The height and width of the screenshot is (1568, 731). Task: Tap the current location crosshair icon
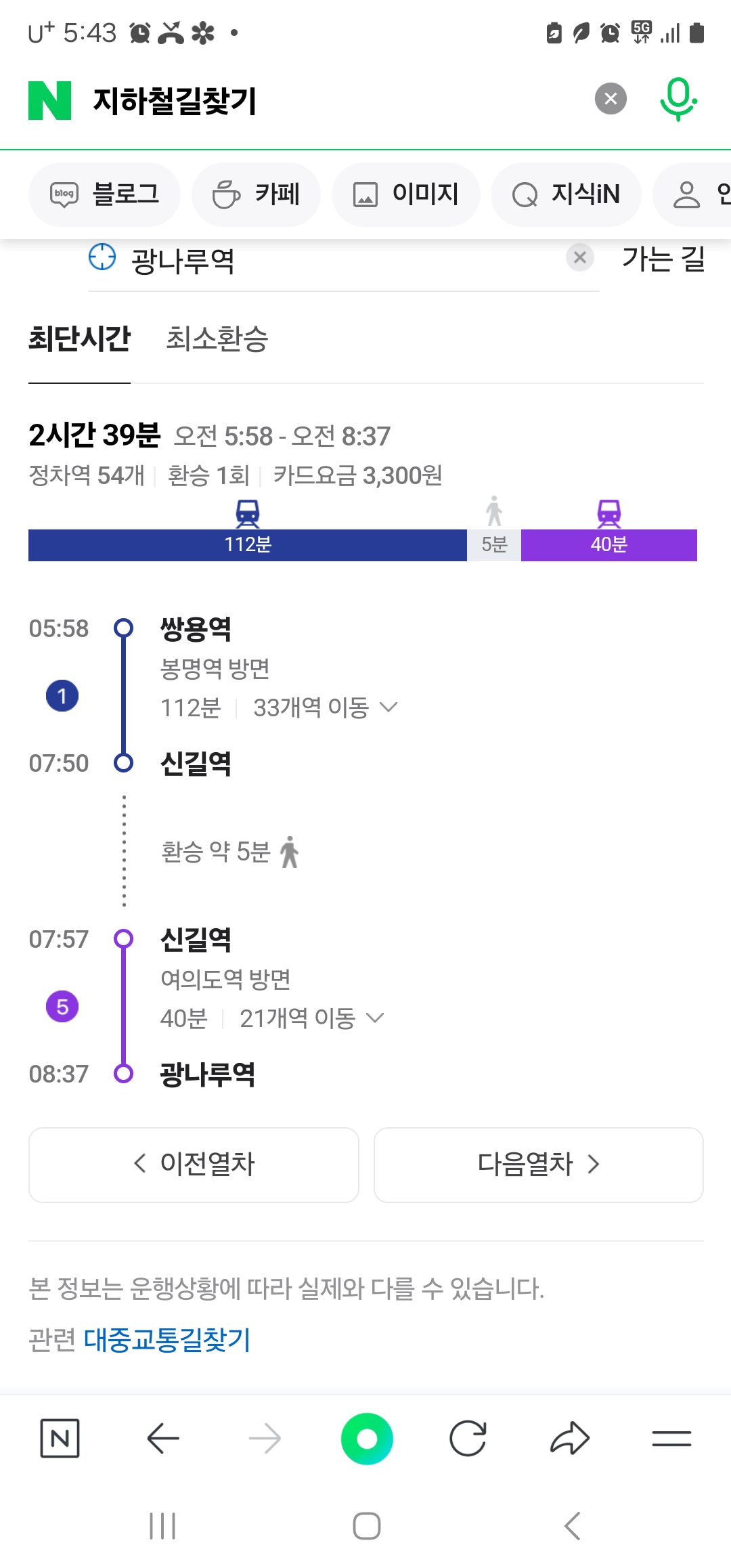pyautogui.click(x=102, y=257)
